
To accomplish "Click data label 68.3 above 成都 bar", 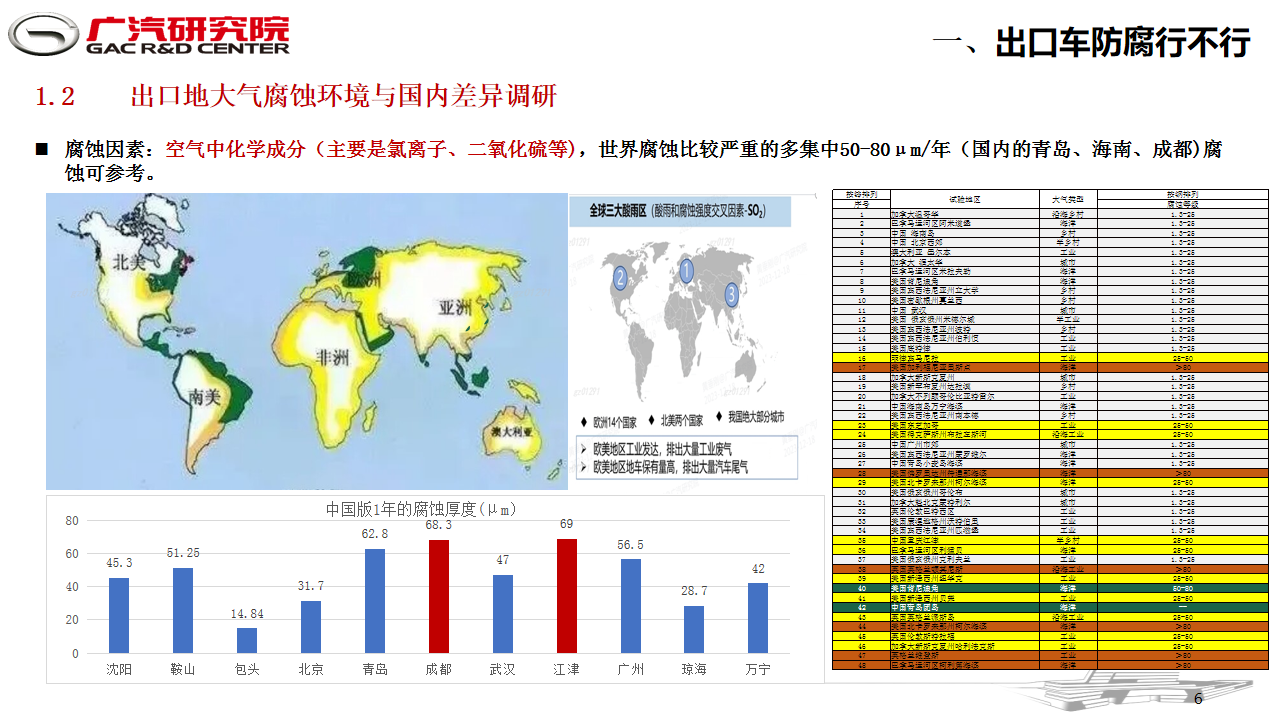I will coord(439,524).
